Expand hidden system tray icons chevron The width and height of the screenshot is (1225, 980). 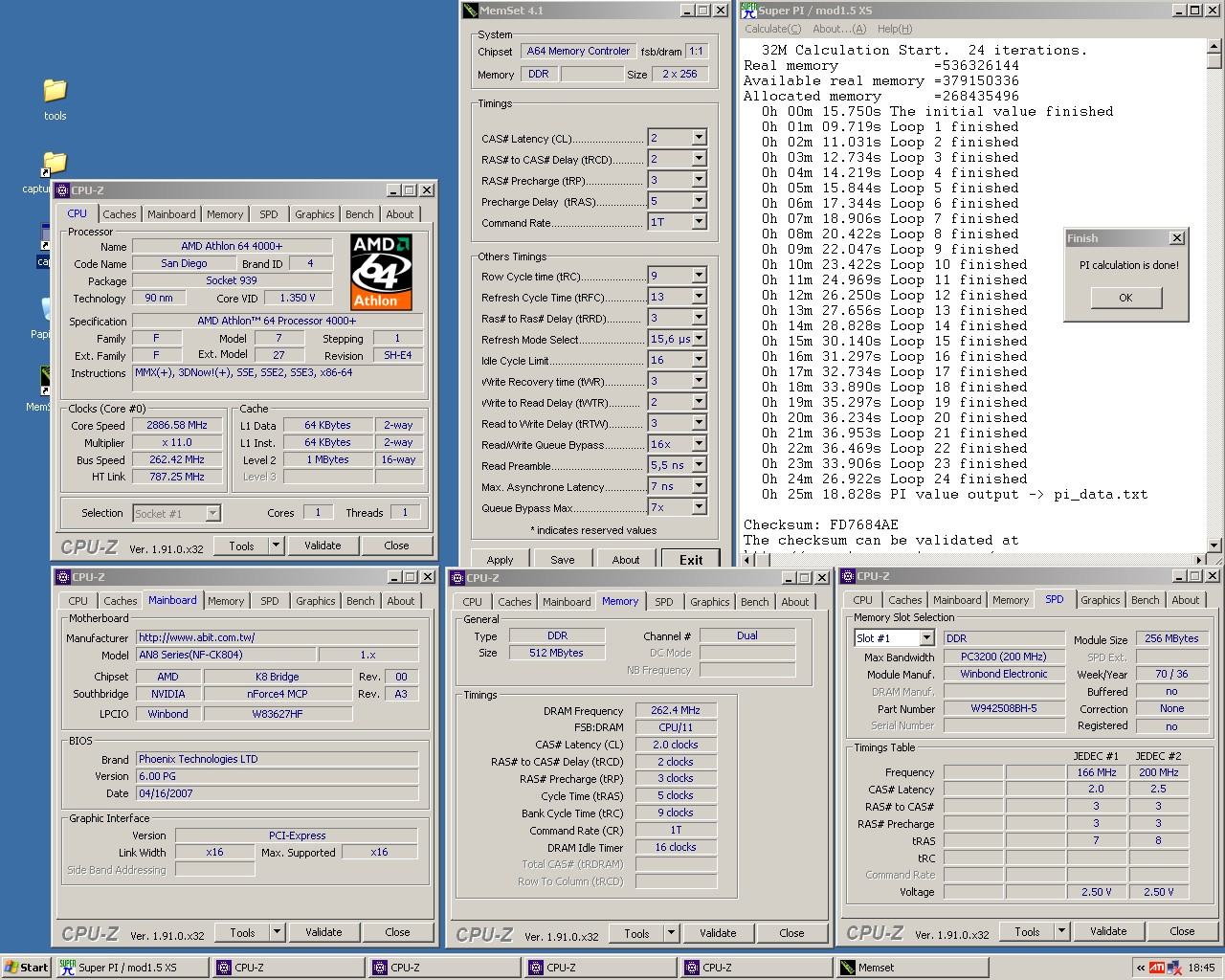[x=1140, y=968]
